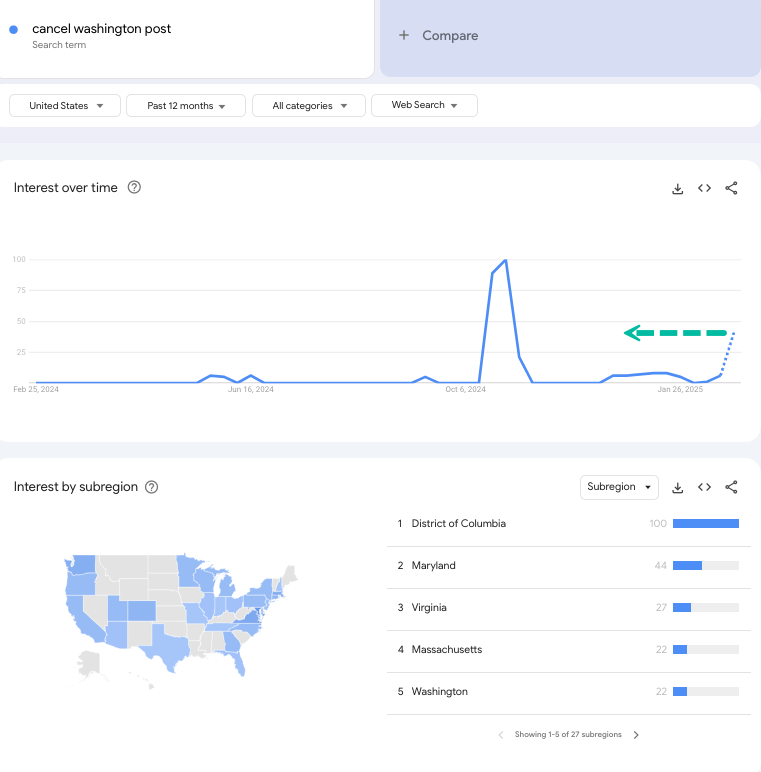Open help for Interest by subregion
This screenshot has width=761, height=772.
pos(151,487)
